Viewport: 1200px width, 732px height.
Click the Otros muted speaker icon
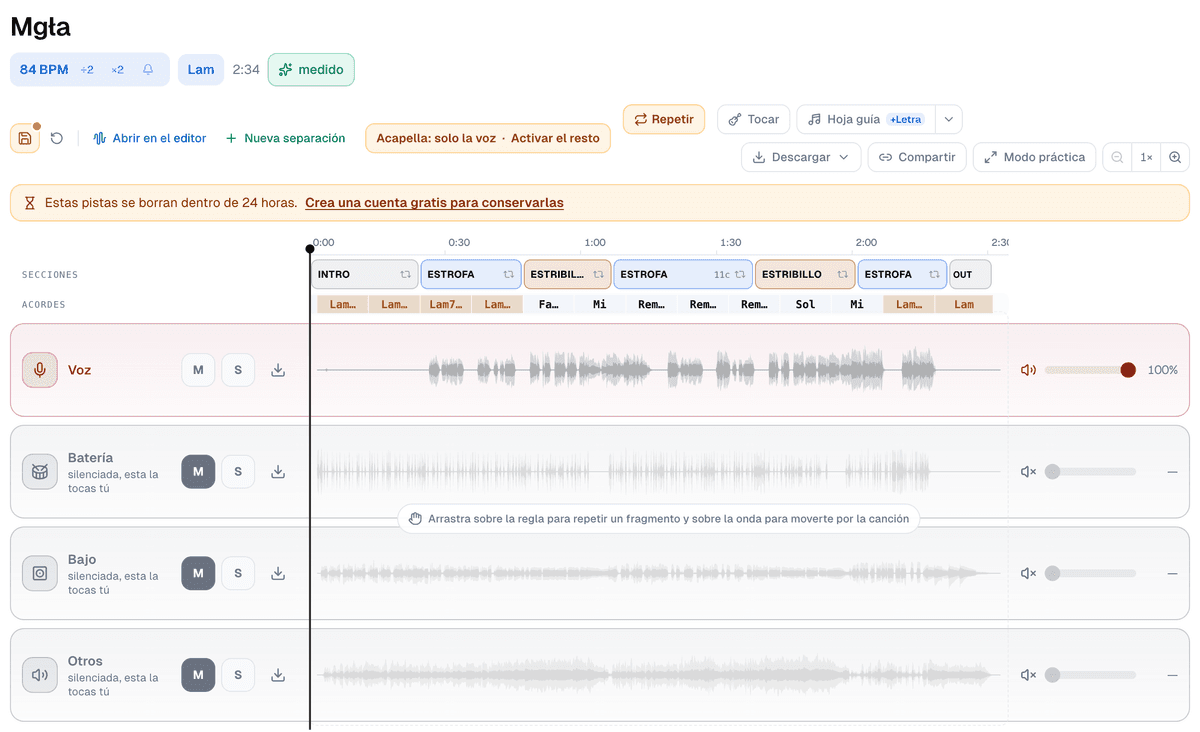pos(1028,675)
